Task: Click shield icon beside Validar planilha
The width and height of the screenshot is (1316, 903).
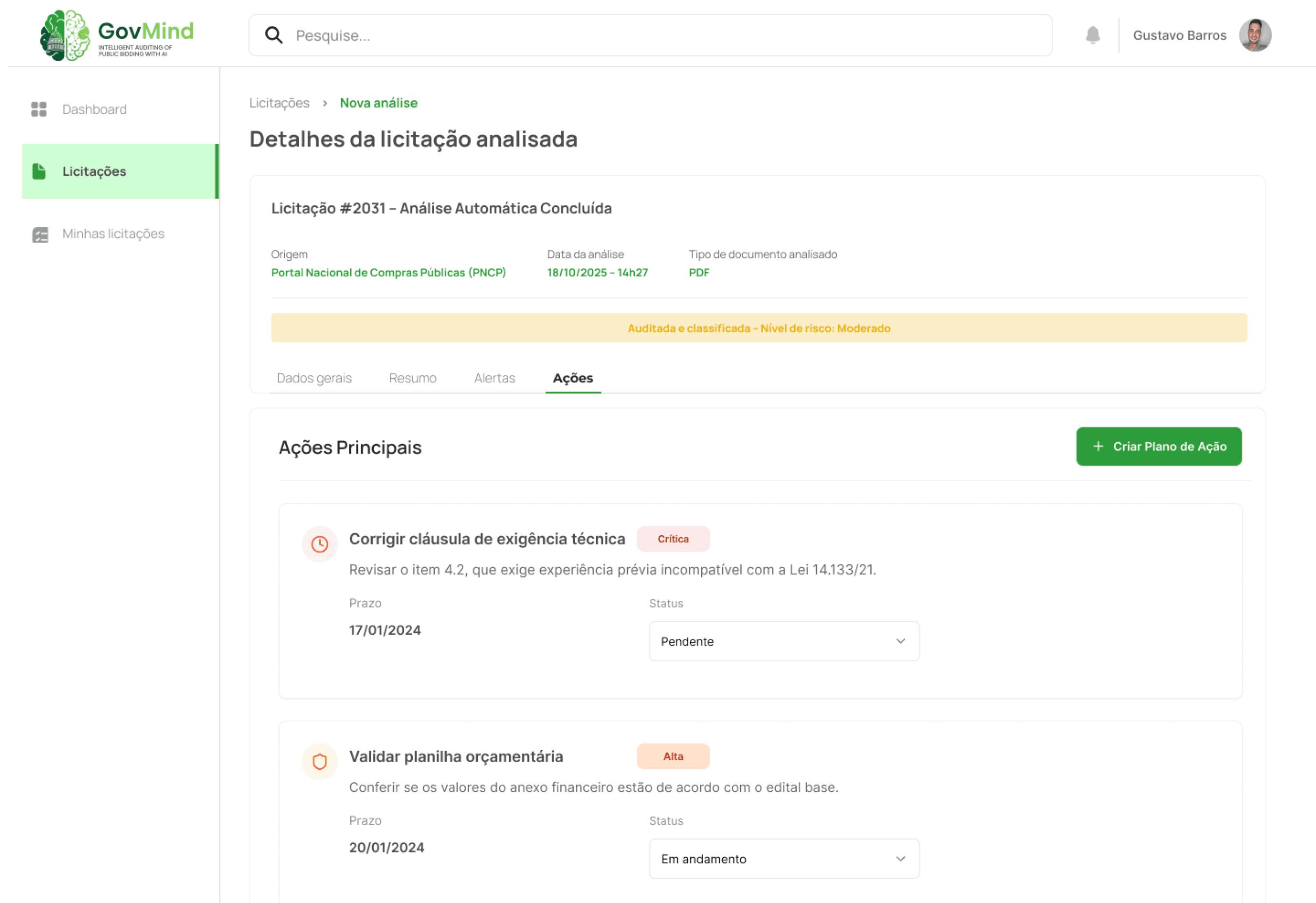Action: coord(320,761)
